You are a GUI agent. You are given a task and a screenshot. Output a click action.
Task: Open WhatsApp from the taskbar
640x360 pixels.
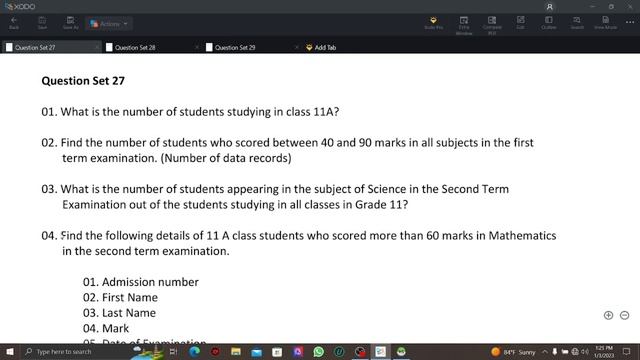click(318, 351)
